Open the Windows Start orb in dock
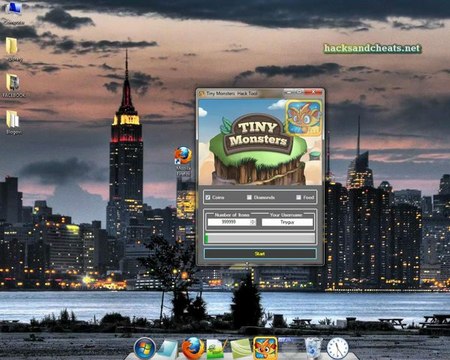 click(145, 348)
